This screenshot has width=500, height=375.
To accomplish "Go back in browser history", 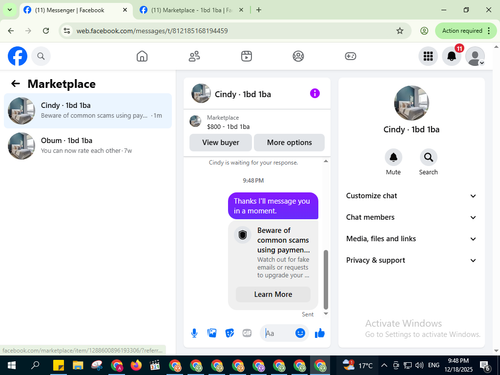I will click(x=11, y=31).
